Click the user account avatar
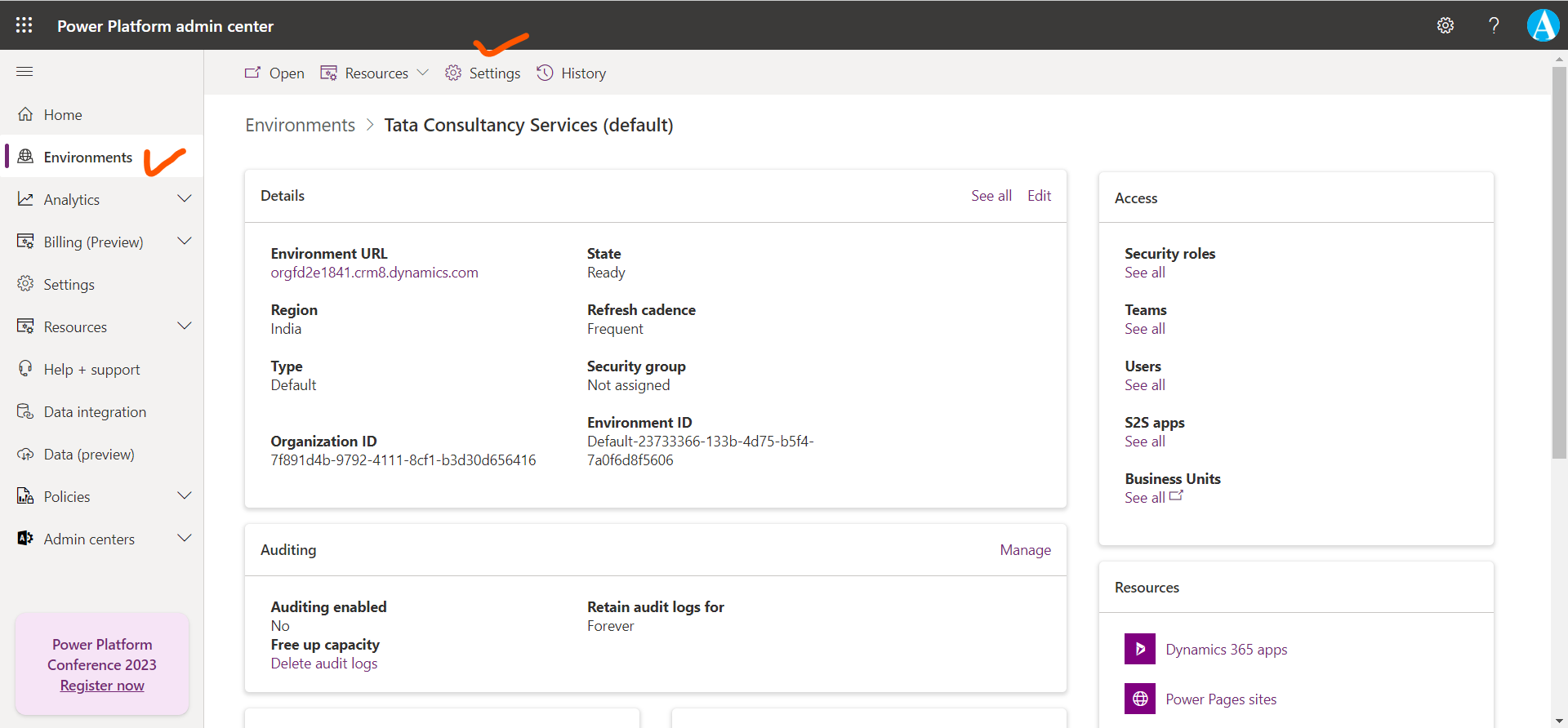 click(x=1542, y=25)
